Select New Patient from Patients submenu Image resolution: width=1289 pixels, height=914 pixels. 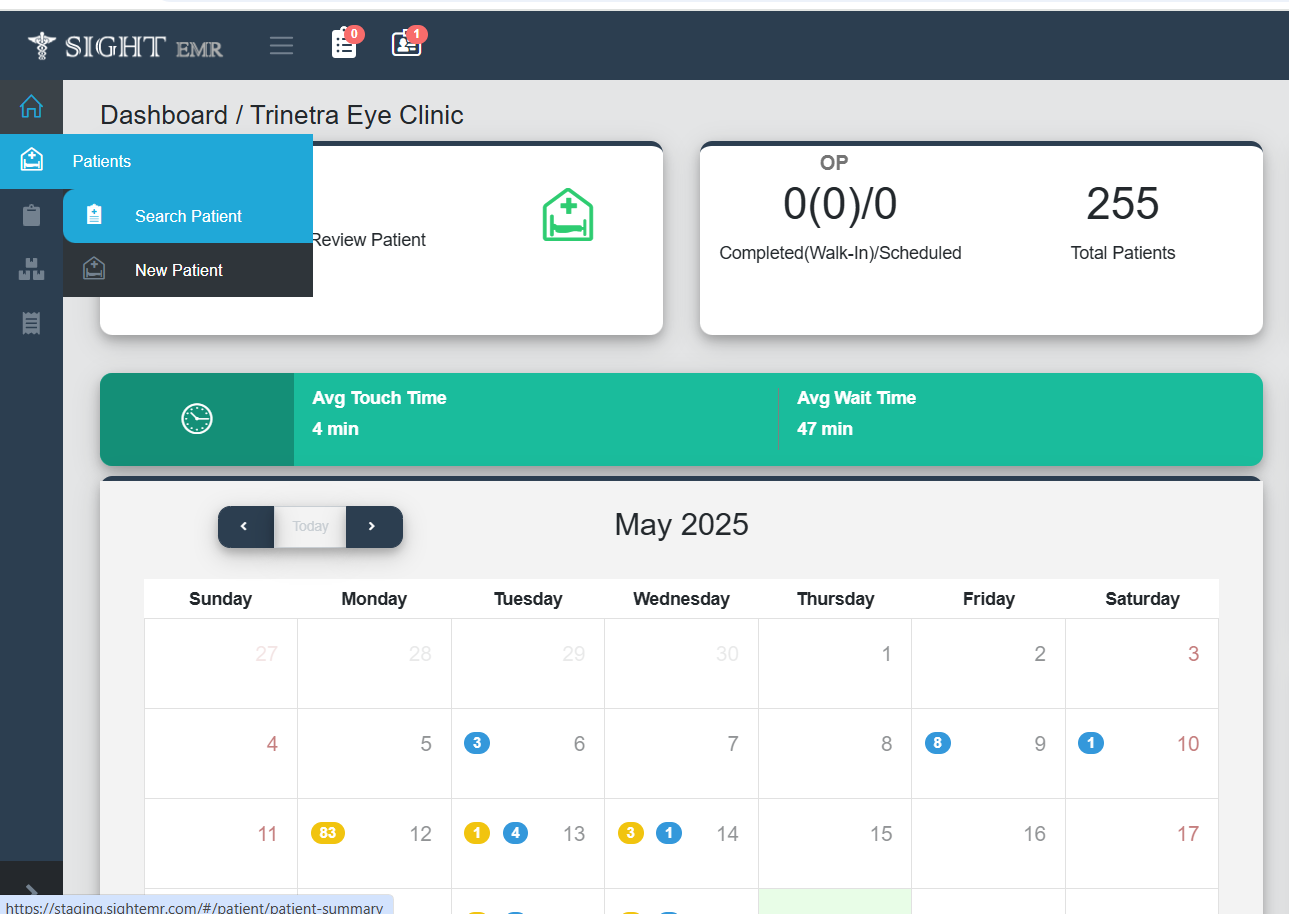178,270
